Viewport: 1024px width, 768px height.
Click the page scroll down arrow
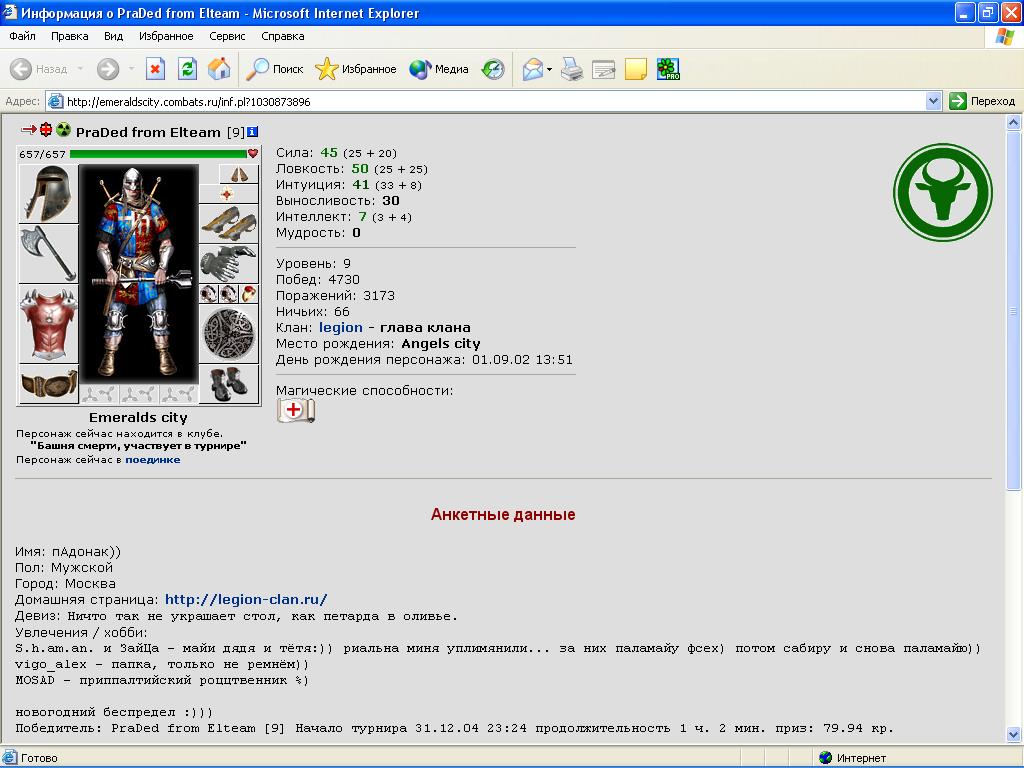click(1014, 734)
